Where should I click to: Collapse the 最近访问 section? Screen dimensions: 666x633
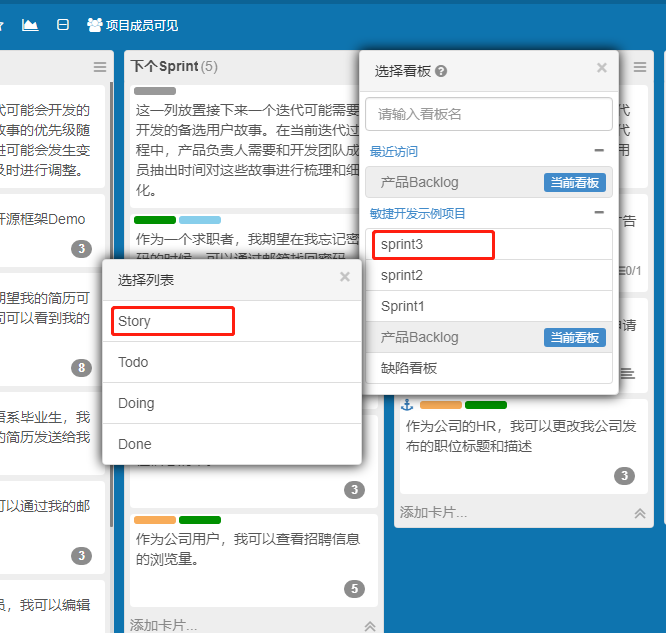tap(599, 151)
